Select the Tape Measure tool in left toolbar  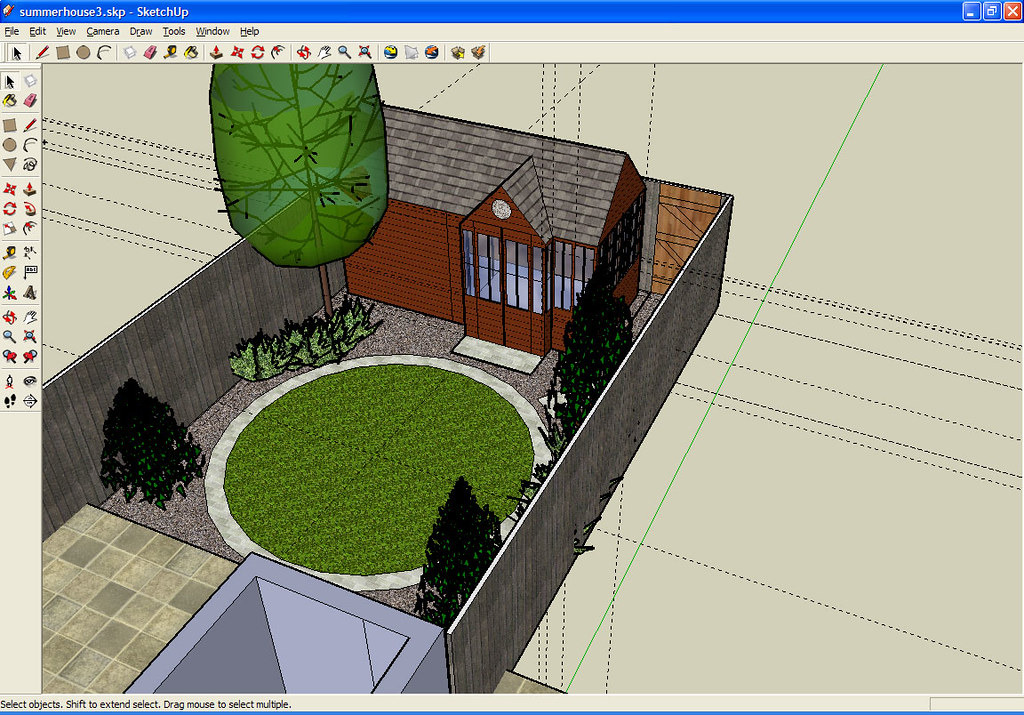(10, 251)
